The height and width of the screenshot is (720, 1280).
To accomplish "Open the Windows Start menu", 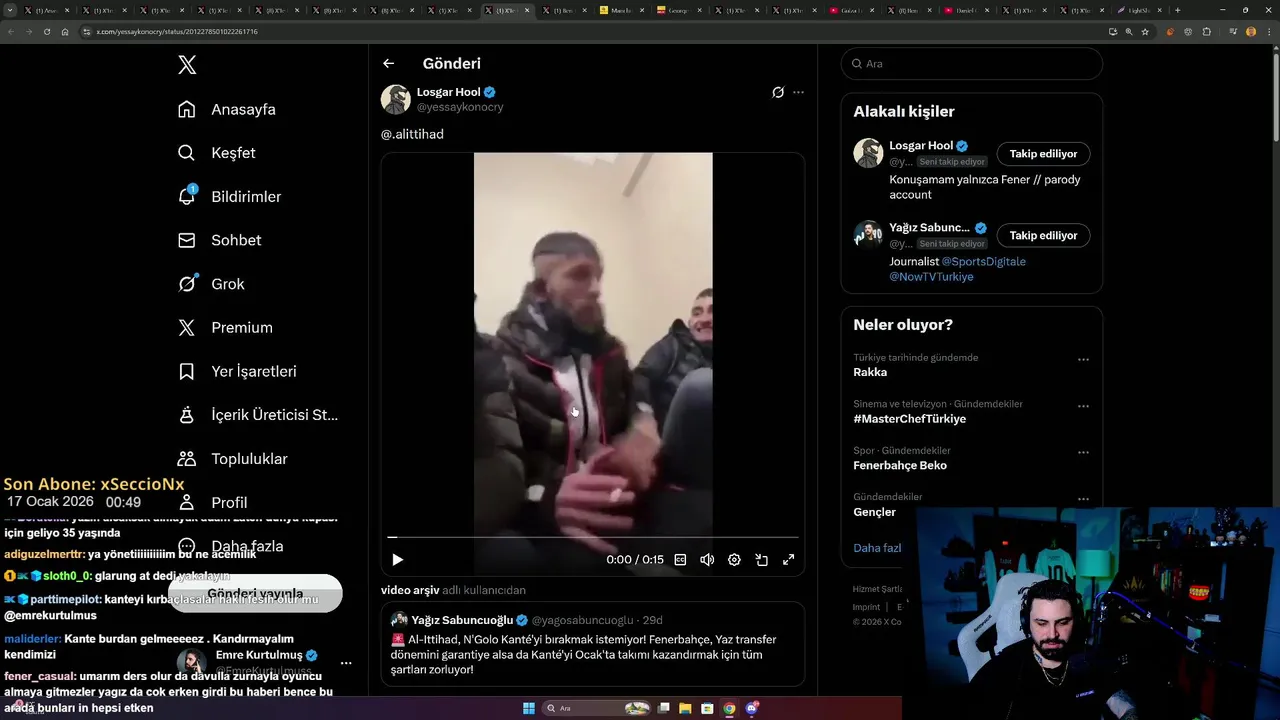I will click(x=529, y=708).
